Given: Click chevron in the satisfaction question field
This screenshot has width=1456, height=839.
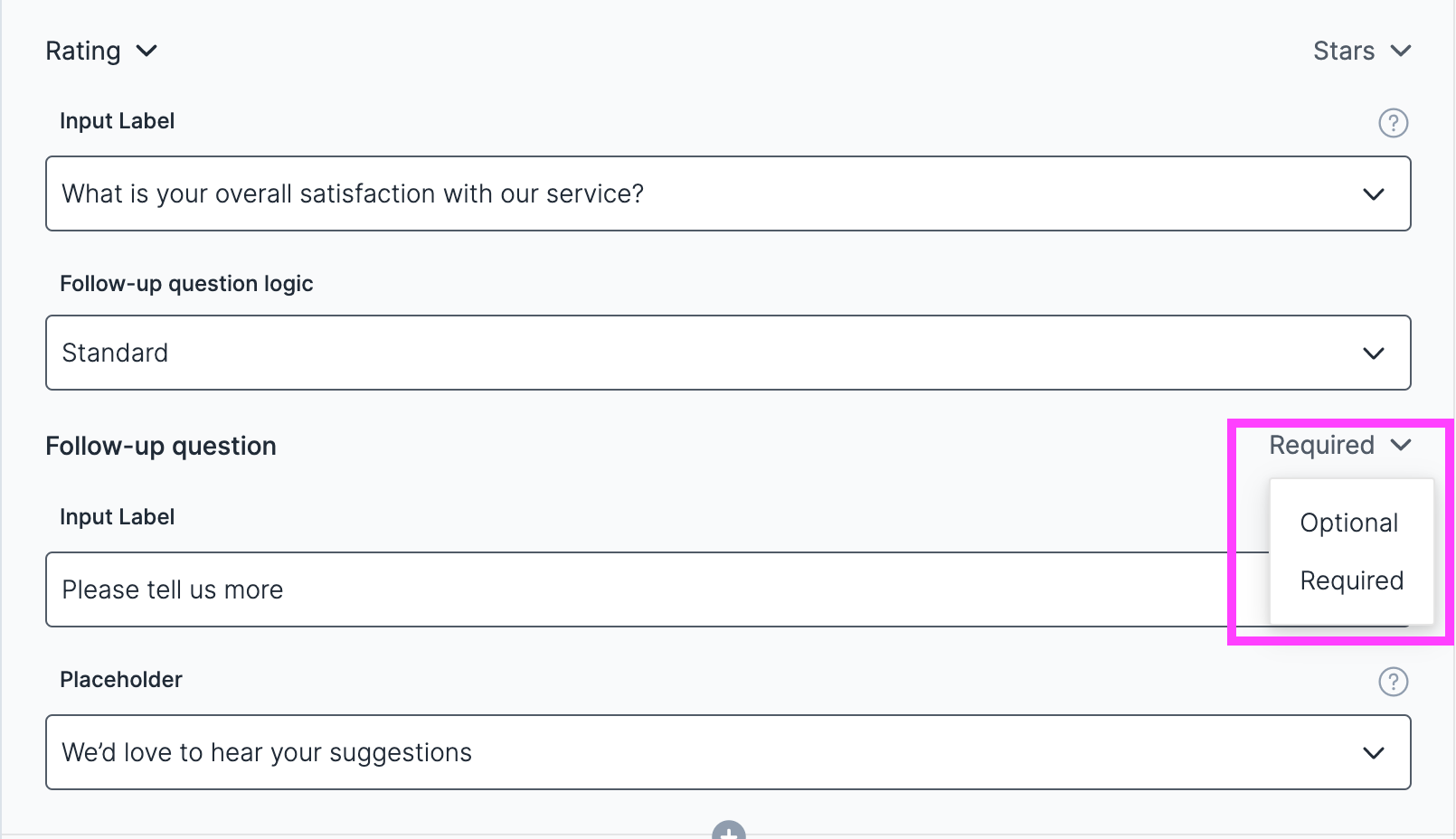Looking at the screenshot, I should 1373,194.
